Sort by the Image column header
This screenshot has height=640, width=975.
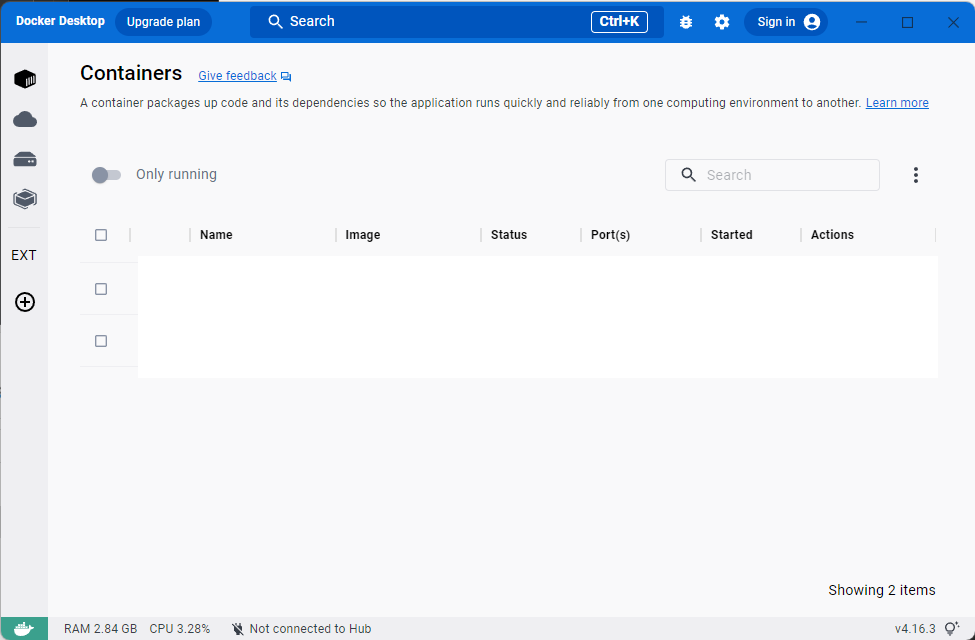click(363, 235)
